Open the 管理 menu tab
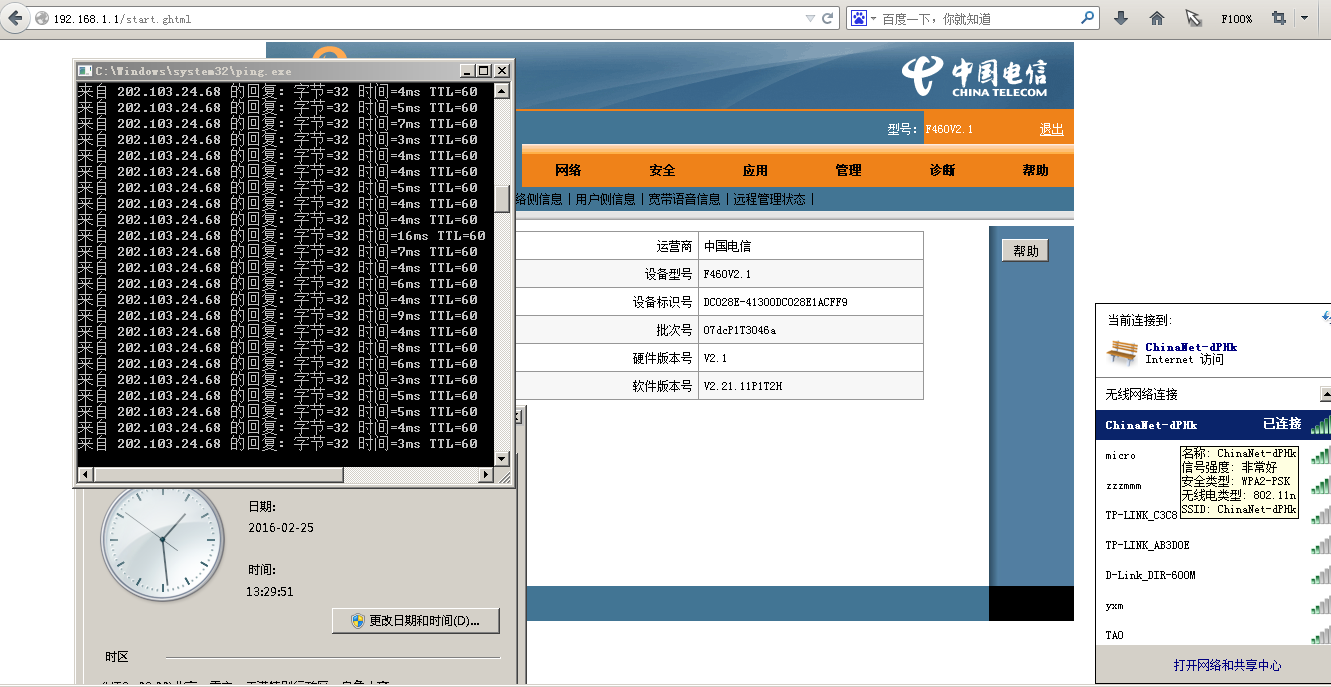Viewport: 1331px width, 687px height. coord(848,170)
